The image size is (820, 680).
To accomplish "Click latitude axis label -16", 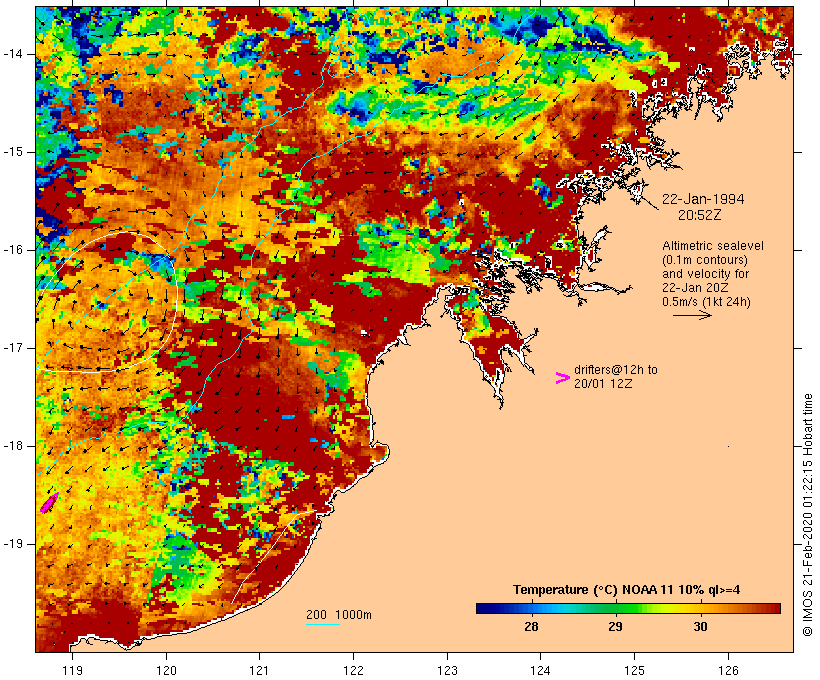I will [12, 250].
